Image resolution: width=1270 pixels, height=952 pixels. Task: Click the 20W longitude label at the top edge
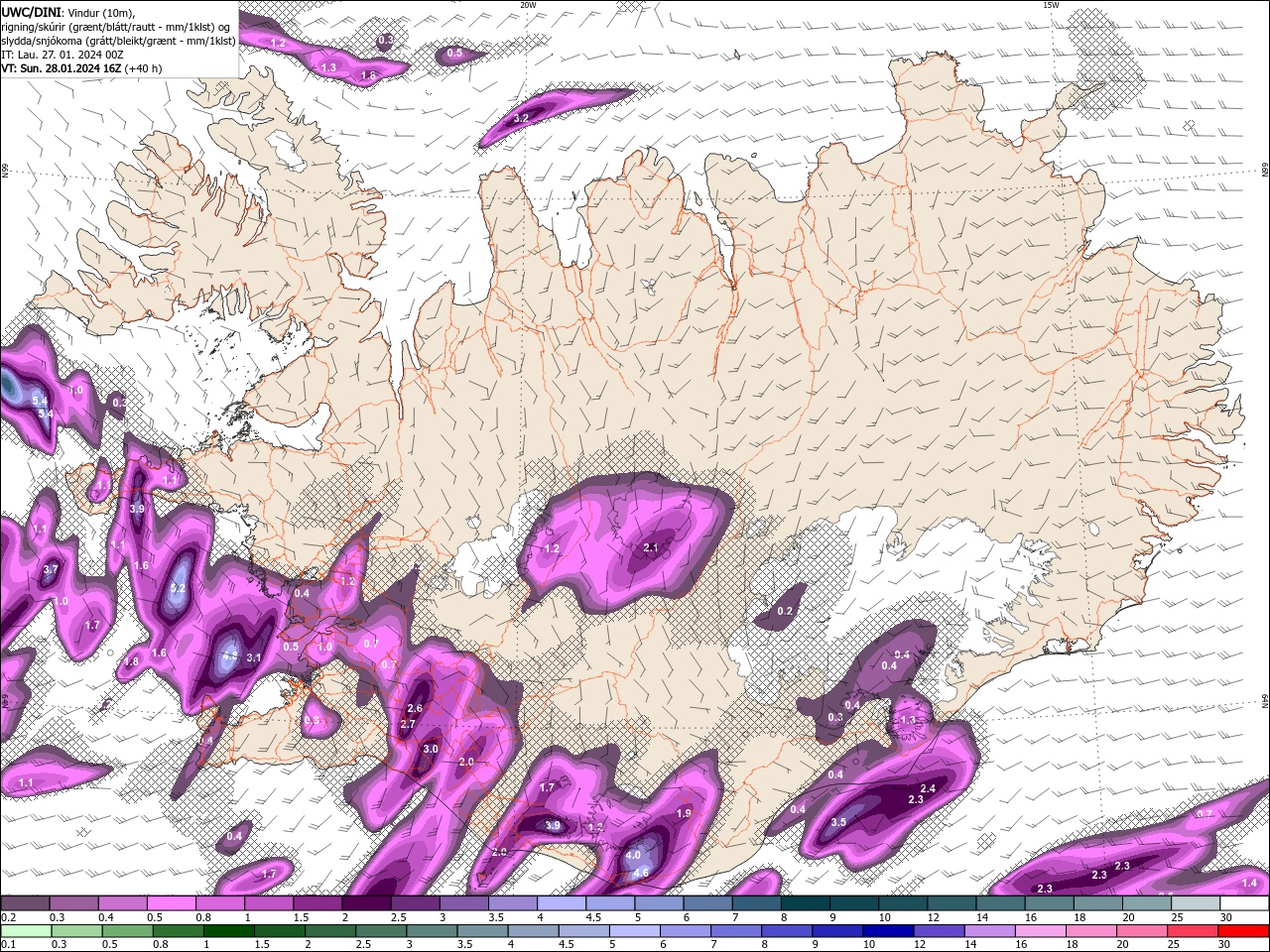point(528,5)
